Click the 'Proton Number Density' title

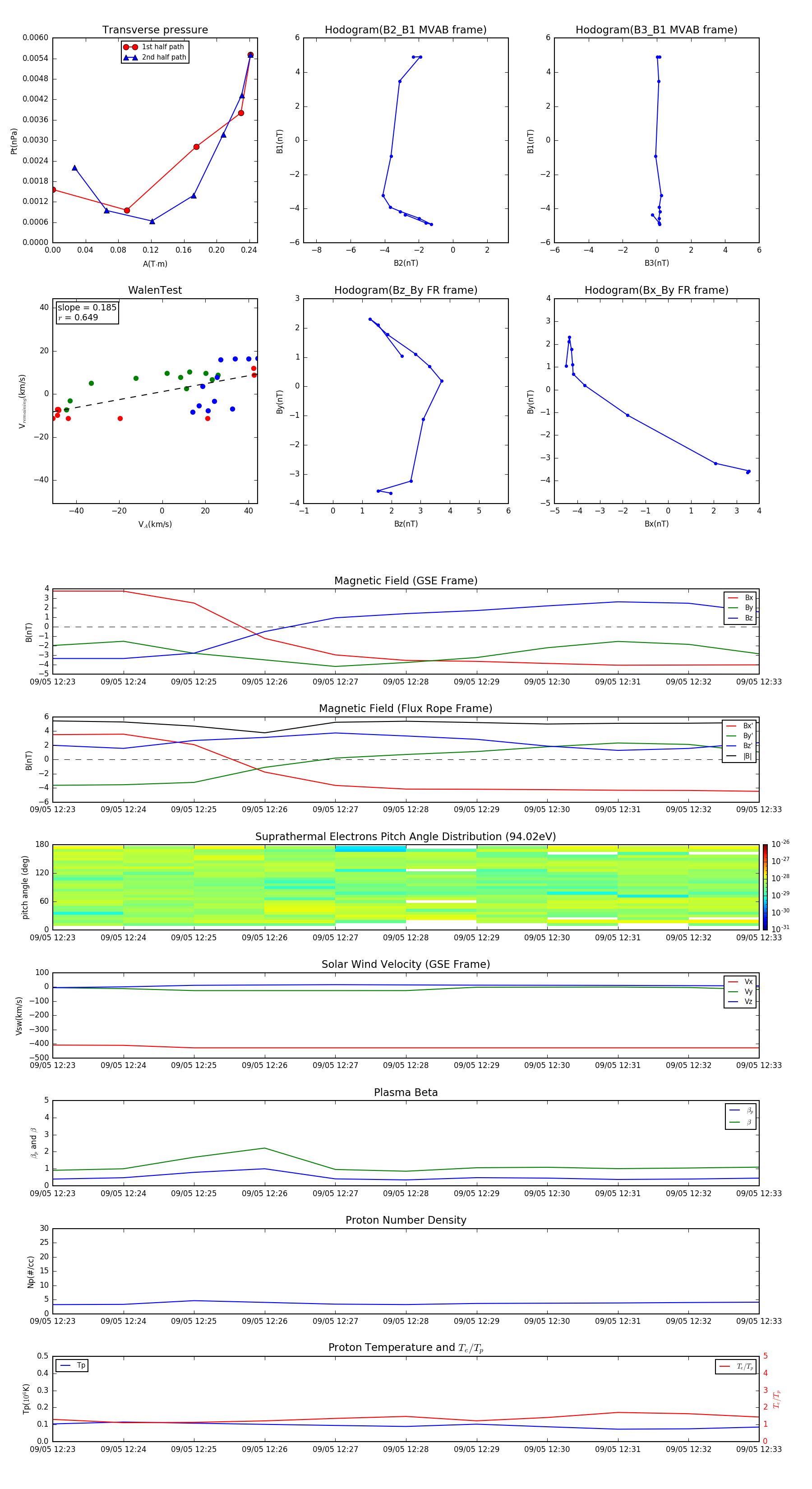(x=406, y=1220)
